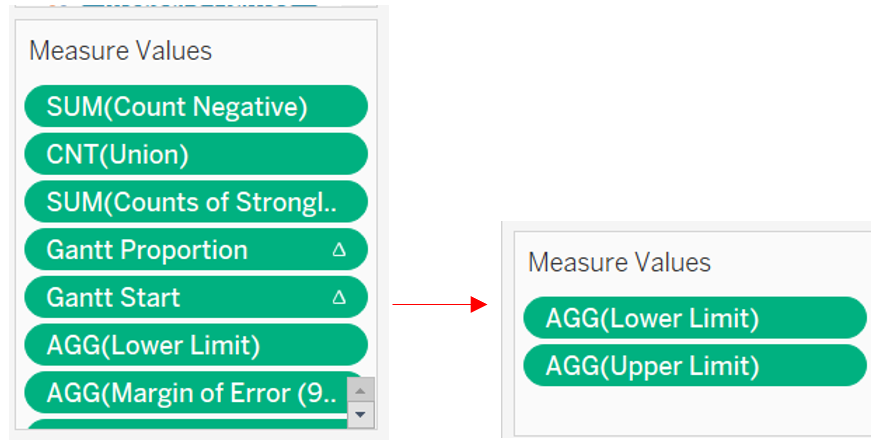Click the scrollbar of the left Measure Values card

[x=361, y=400]
